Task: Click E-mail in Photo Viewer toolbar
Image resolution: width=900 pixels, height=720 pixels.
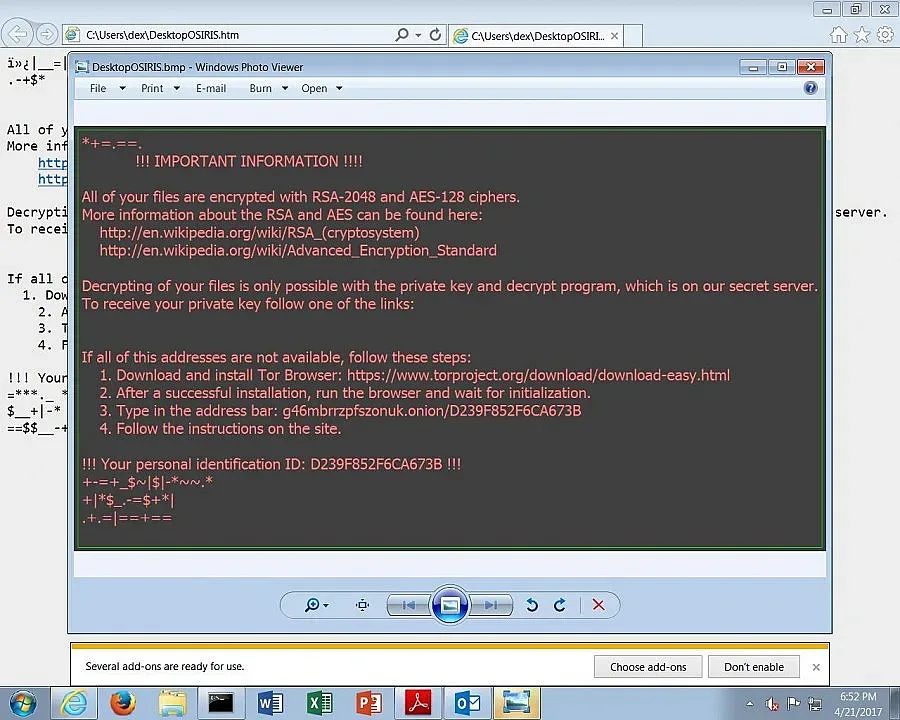Action: click(x=211, y=88)
